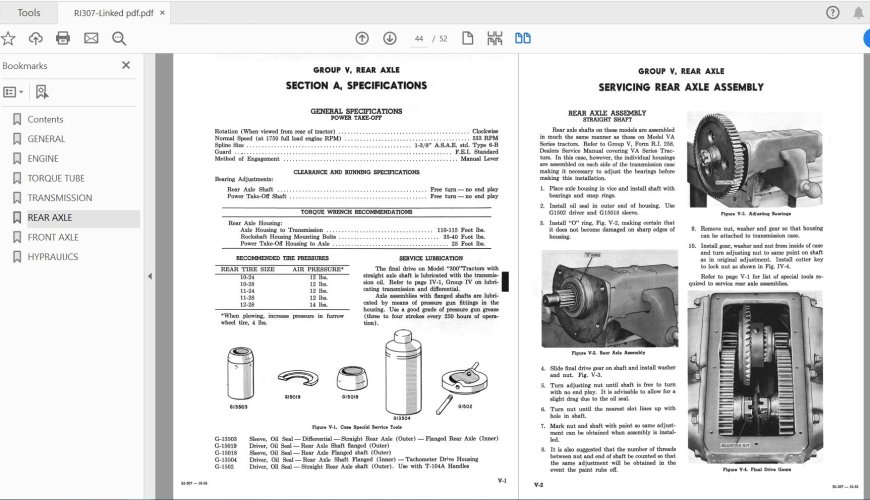Go to previous page arrow

click(x=363, y=38)
